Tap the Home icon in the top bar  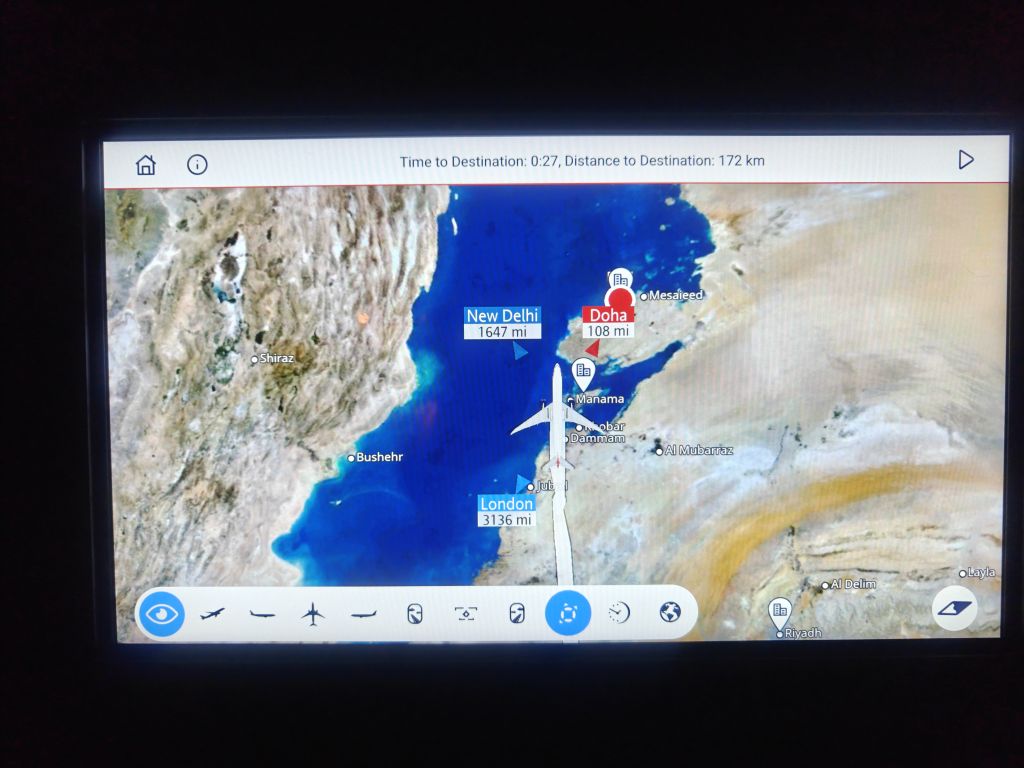146,164
